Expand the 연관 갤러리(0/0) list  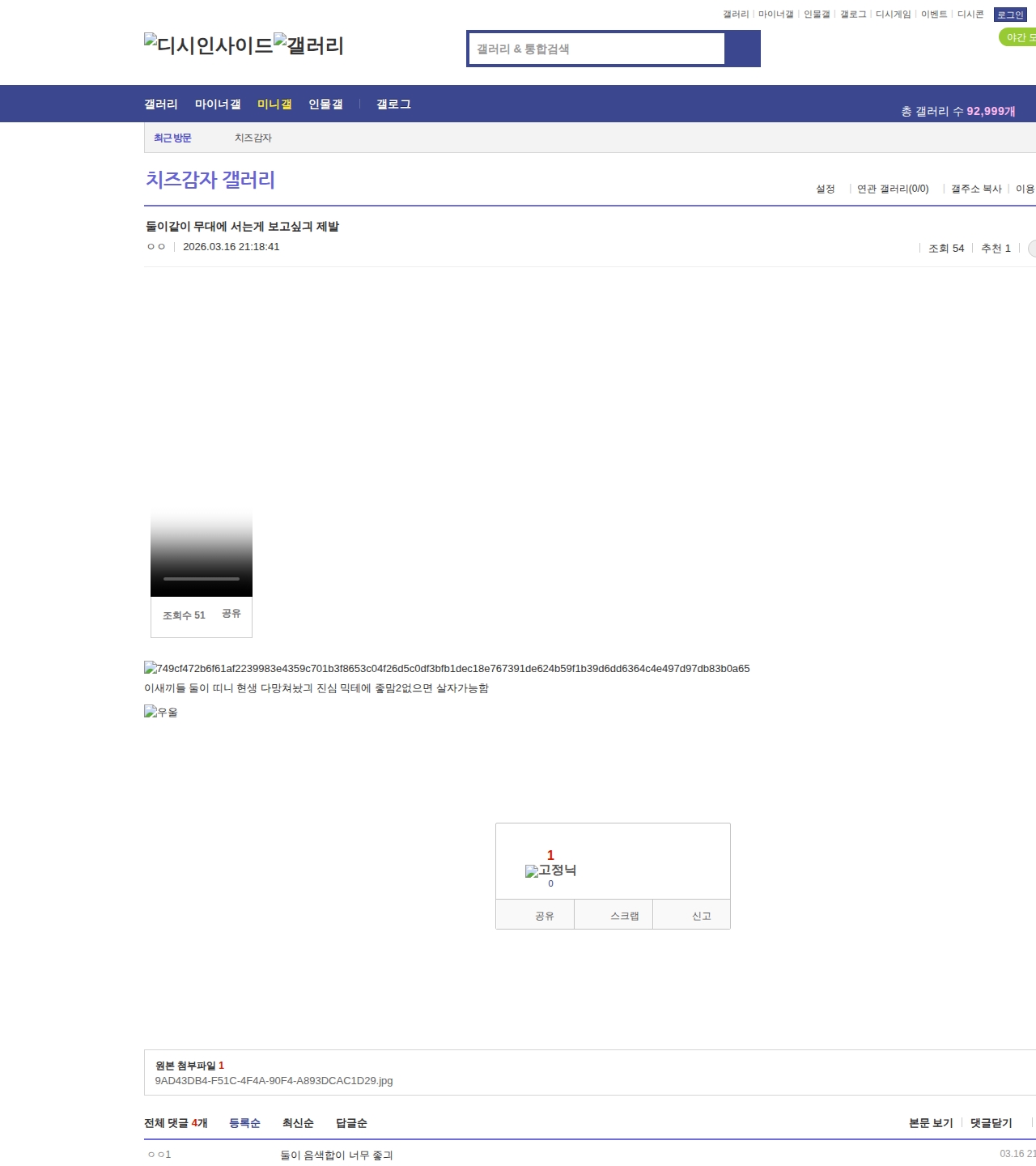(893, 189)
